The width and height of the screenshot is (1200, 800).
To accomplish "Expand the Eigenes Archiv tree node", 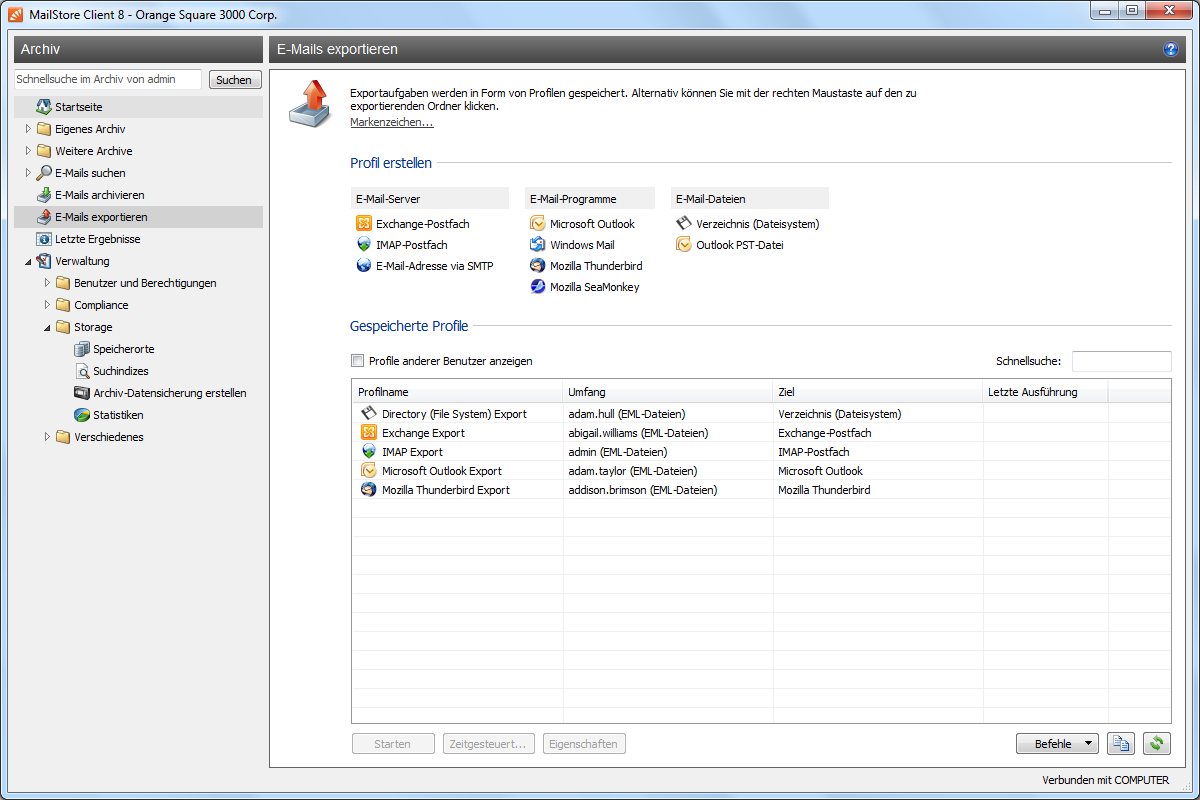I will tap(29, 129).
